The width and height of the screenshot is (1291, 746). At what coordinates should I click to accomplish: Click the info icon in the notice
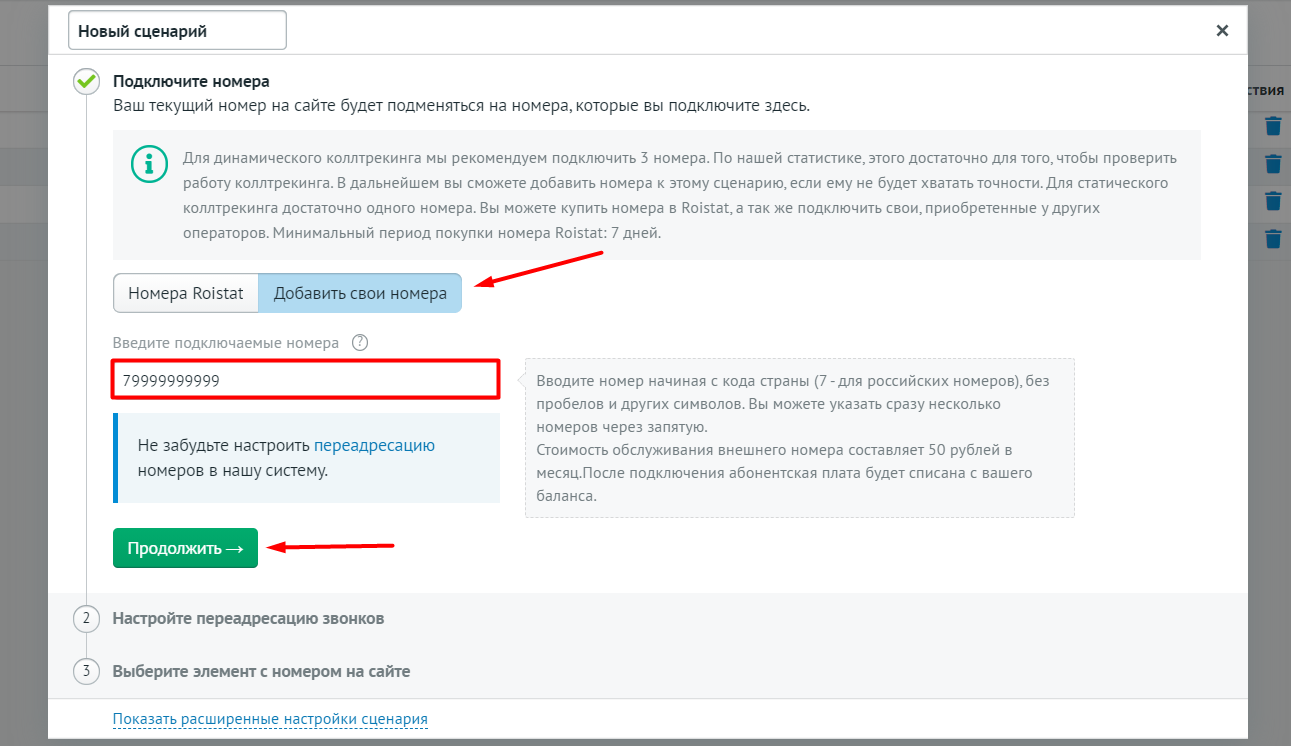[150, 163]
